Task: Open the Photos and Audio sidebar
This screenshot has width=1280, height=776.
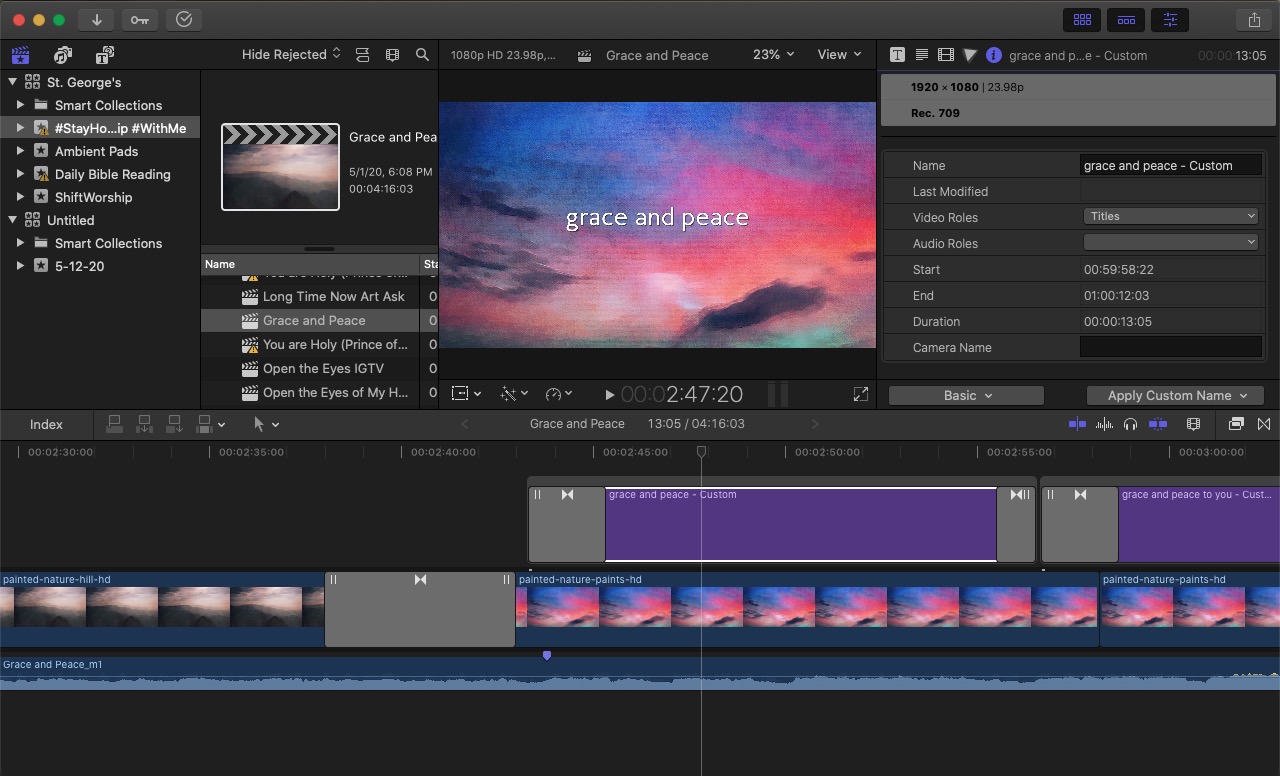Action: [x=63, y=55]
